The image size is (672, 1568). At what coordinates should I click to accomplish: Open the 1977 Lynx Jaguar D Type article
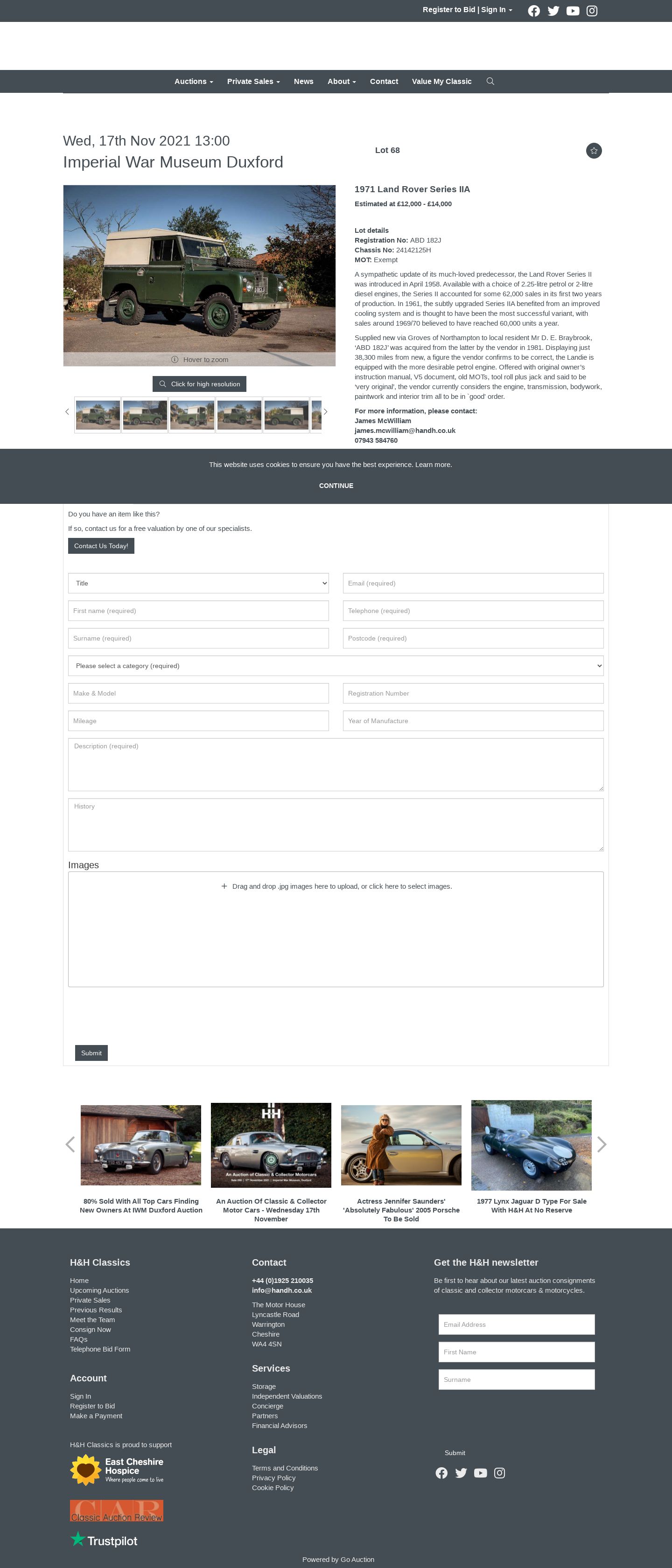[x=532, y=1205]
